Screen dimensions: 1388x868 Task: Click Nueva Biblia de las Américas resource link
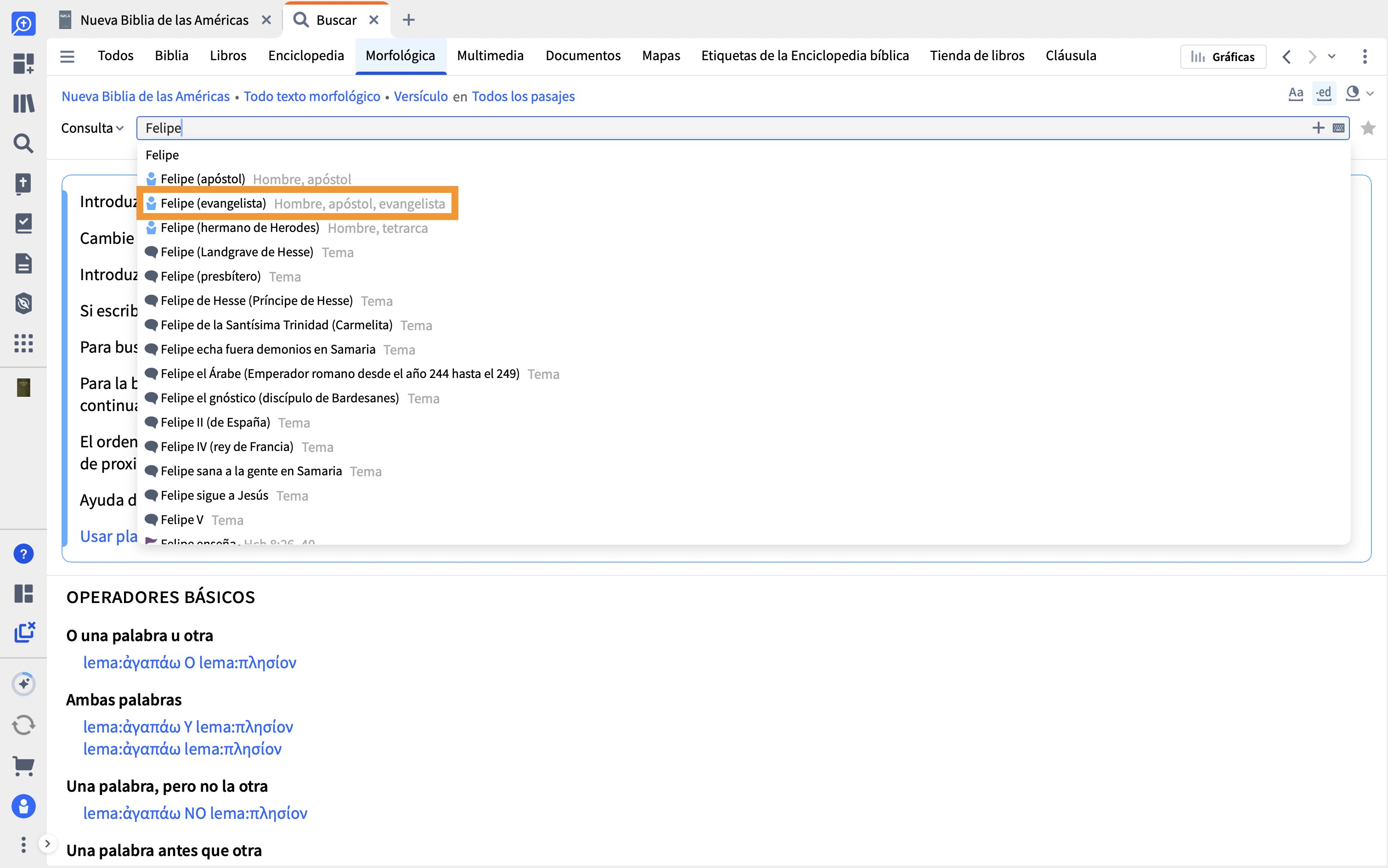click(146, 96)
